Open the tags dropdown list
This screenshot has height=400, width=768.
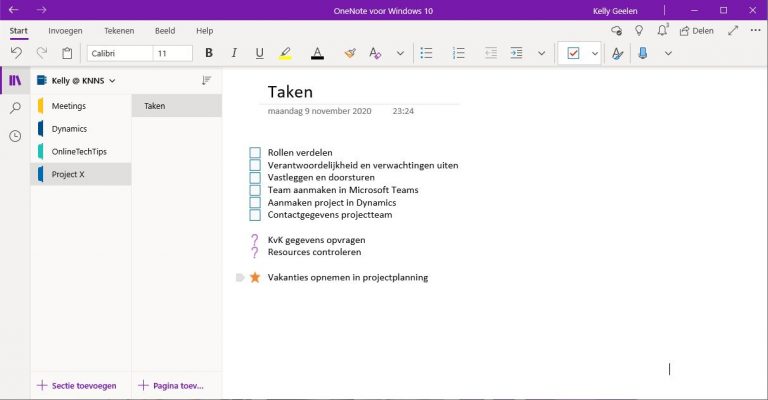(595, 53)
